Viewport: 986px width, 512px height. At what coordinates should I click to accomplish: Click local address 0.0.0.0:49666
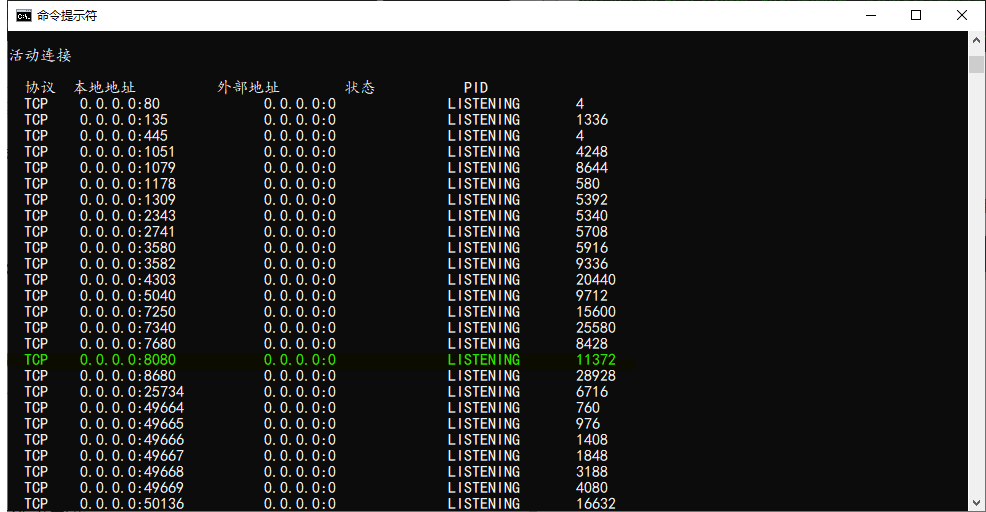132,440
